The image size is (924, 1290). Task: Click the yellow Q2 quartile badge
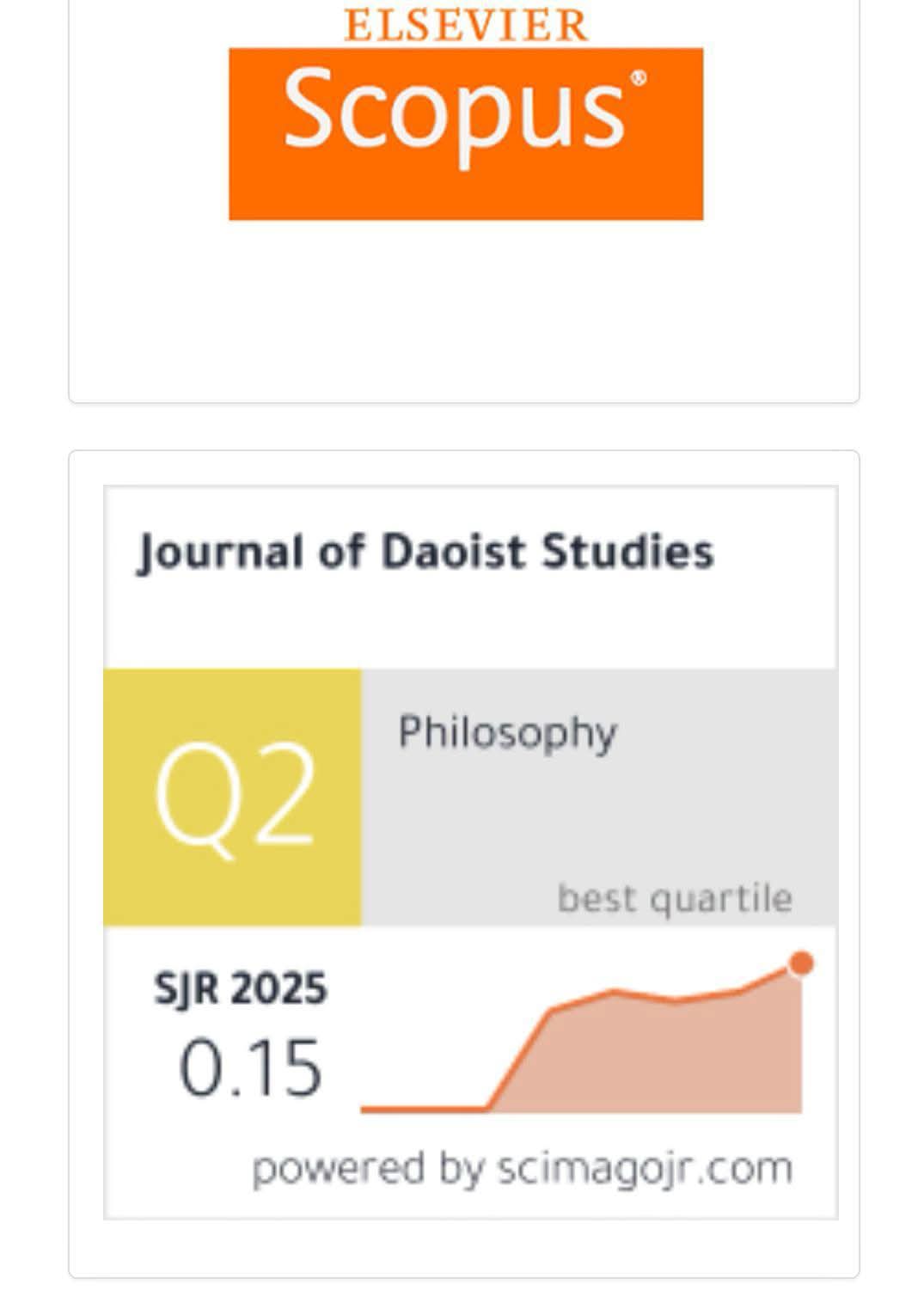pyautogui.click(x=232, y=798)
